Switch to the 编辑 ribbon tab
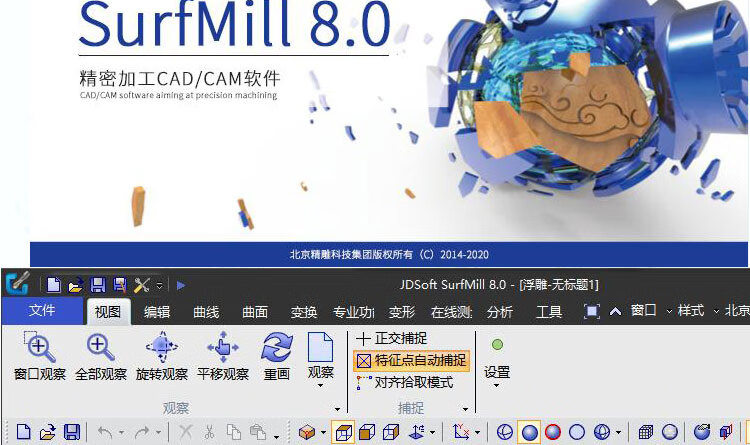This screenshot has height=445, width=750. point(157,312)
